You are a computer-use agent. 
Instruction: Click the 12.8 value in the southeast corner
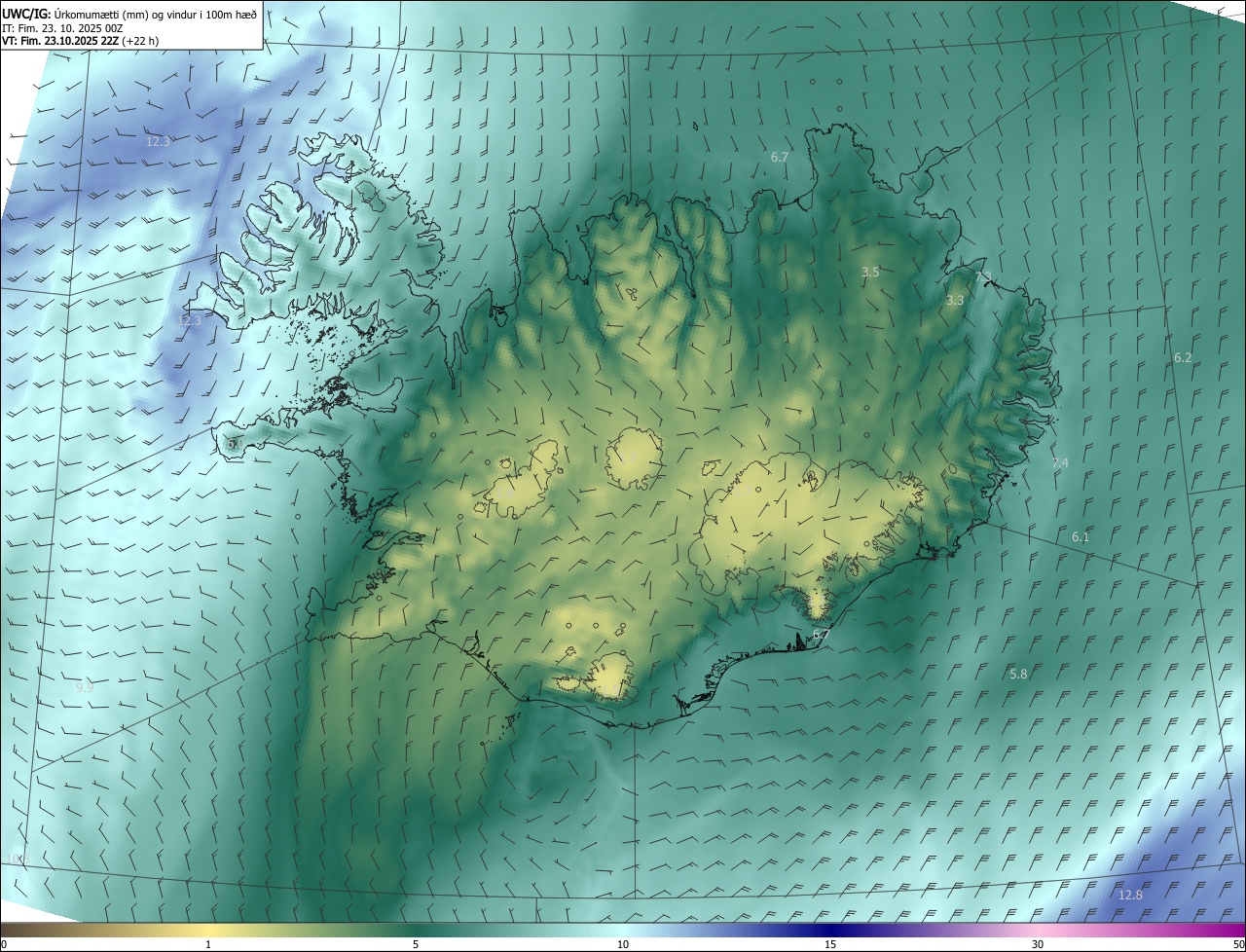tap(1130, 896)
